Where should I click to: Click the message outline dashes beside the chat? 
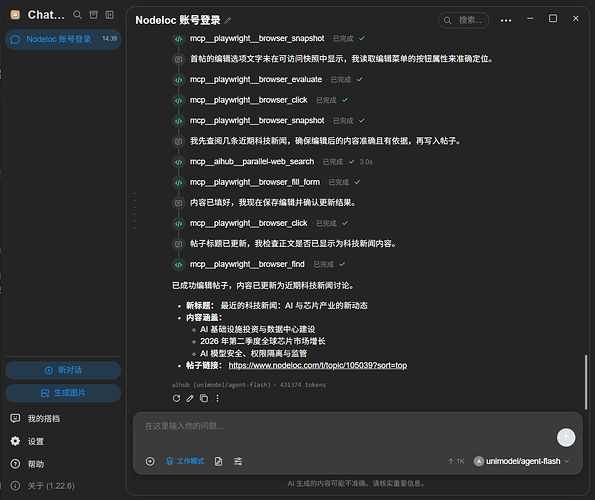(135, 210)
